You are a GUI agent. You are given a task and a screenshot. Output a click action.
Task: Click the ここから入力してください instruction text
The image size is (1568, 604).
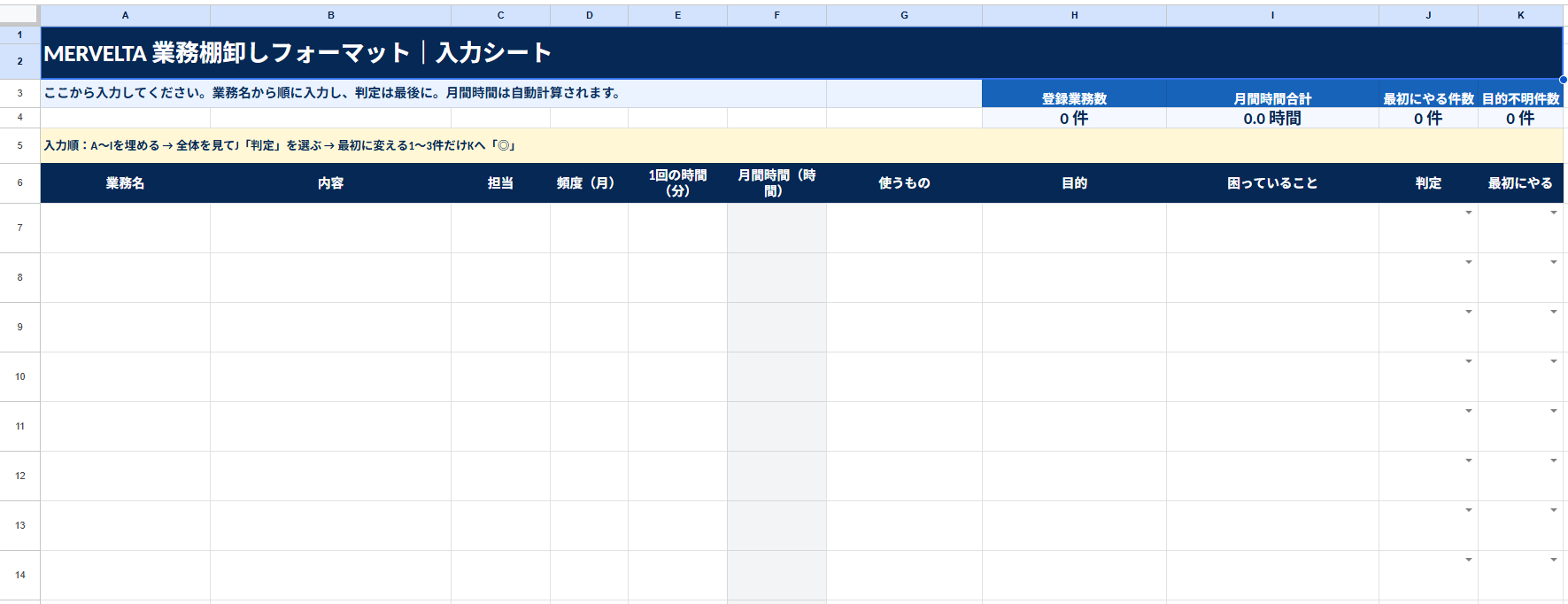tap(332, 93)
